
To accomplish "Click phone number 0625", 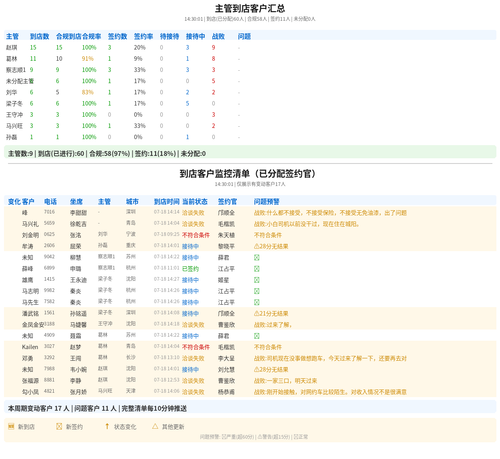I will pyautogui.click(x=49, y=234).
